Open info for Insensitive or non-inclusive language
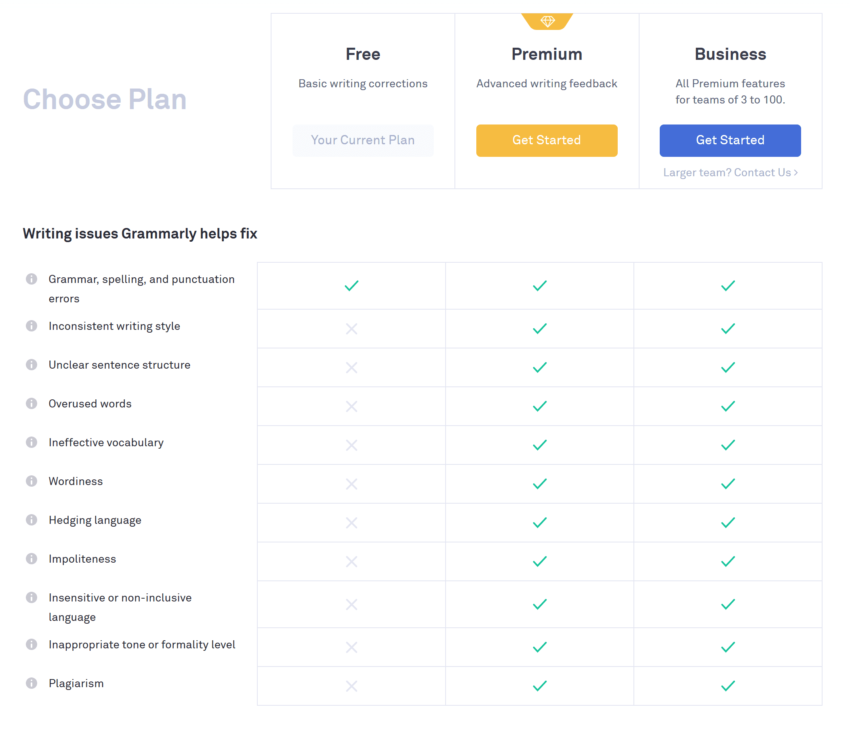The image size is (850, 730). (33, 597)
